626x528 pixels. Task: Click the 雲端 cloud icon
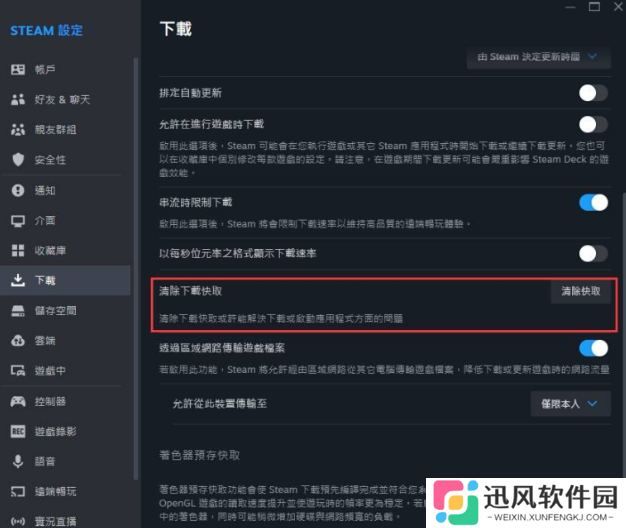pyautogui.click(x=18, y=340)
